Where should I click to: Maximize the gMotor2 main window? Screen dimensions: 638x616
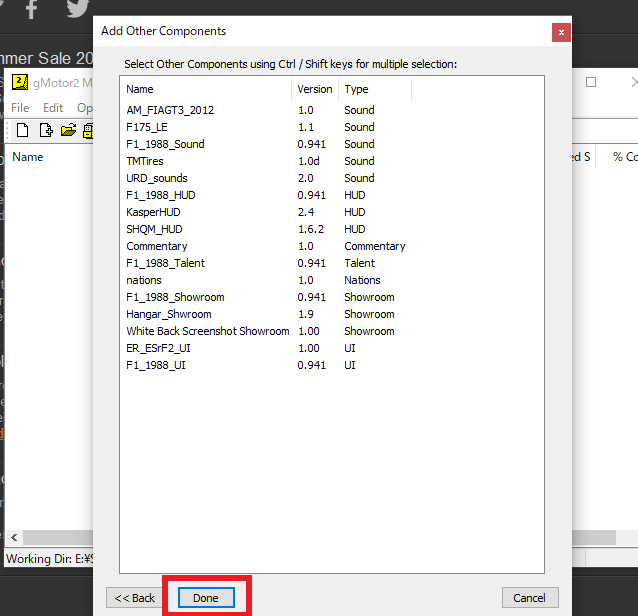[x=591, y=82]
